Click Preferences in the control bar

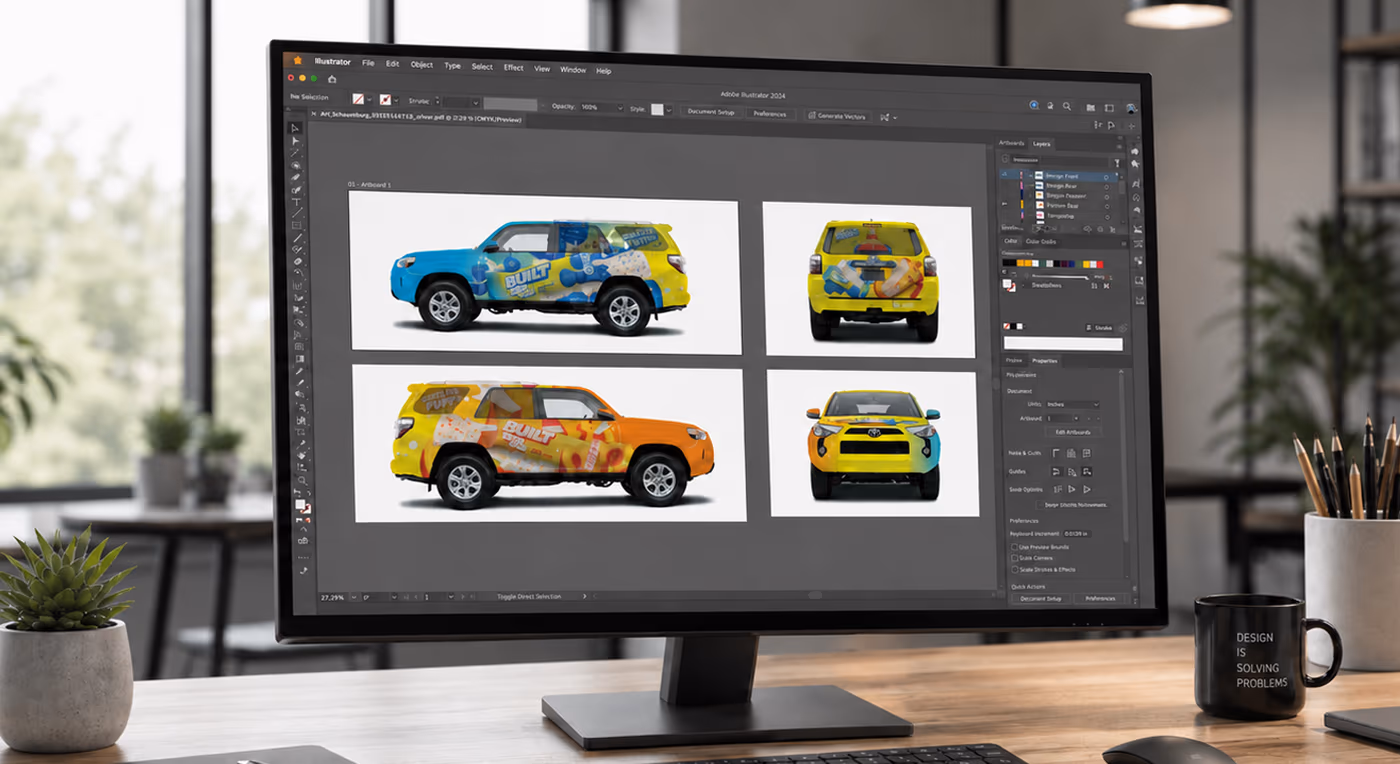(770, 114)
